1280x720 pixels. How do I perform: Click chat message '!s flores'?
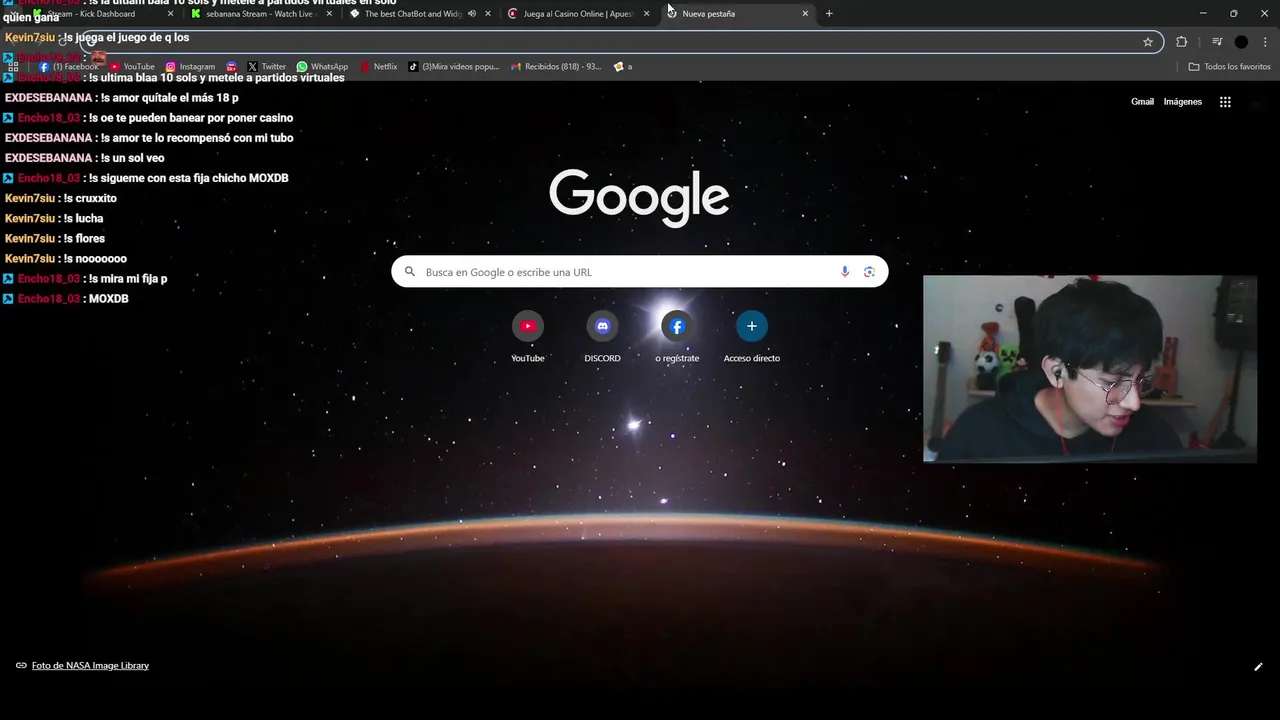click(83, 238)
